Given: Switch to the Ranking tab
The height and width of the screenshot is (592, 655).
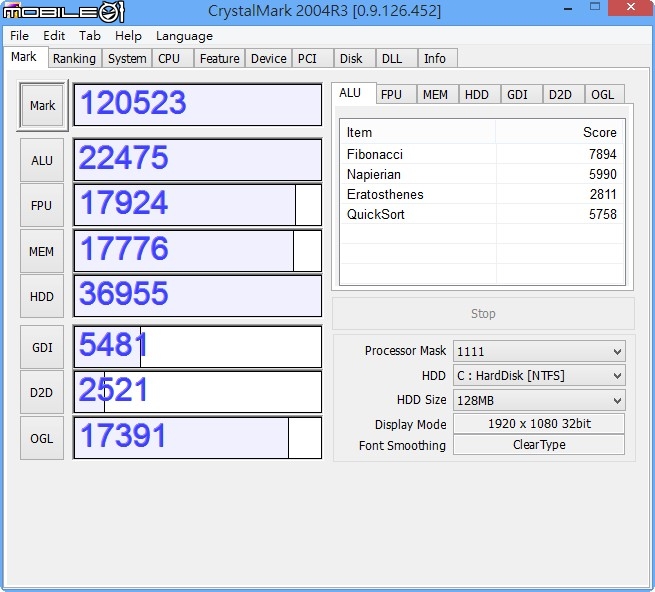Looking at the screenshot, I should click(x=74, y=58).
